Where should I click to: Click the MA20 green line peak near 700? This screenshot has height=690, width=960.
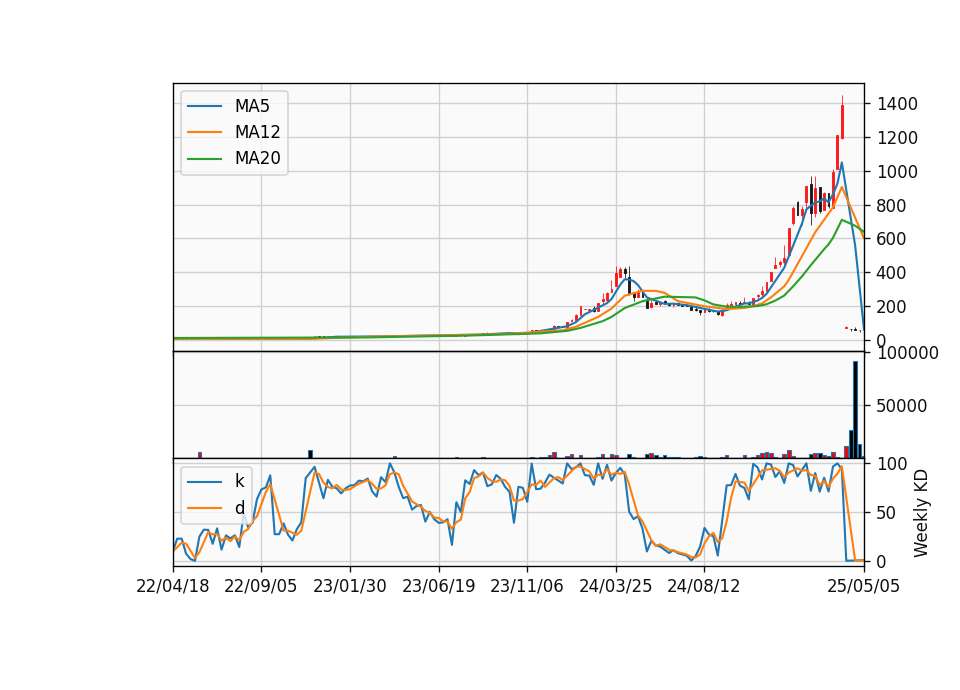(843, 219)
